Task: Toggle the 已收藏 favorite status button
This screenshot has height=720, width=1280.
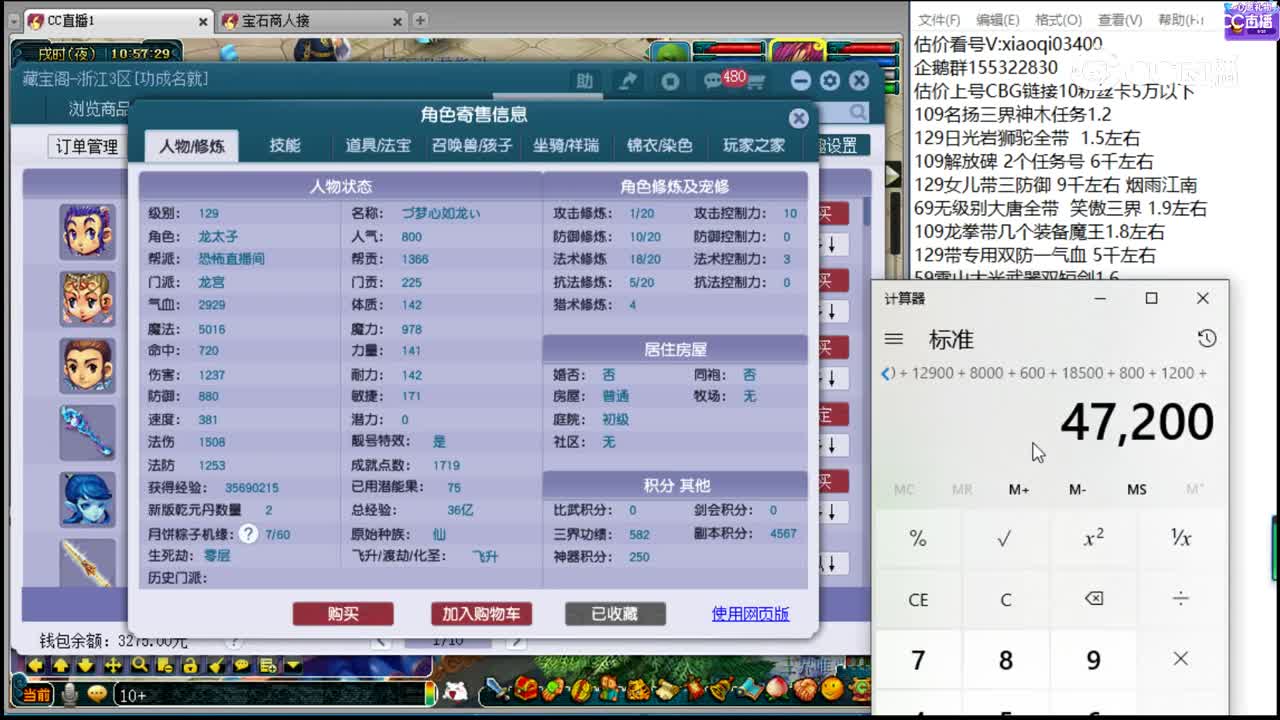Action: point(614,616)
